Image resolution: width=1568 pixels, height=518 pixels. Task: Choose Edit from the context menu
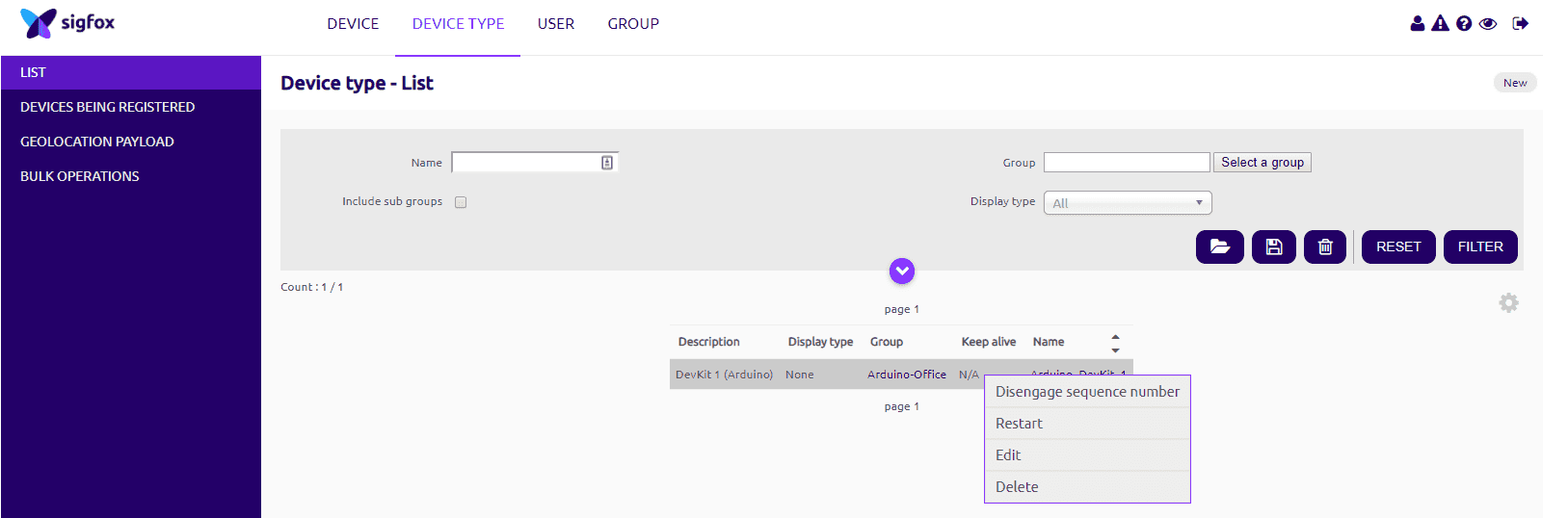coord(1008,455)
